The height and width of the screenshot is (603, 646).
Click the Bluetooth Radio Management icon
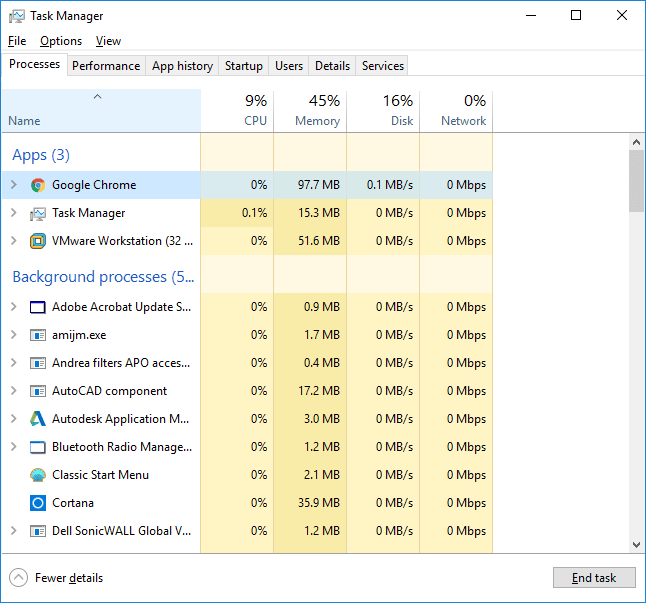[38, 447]
